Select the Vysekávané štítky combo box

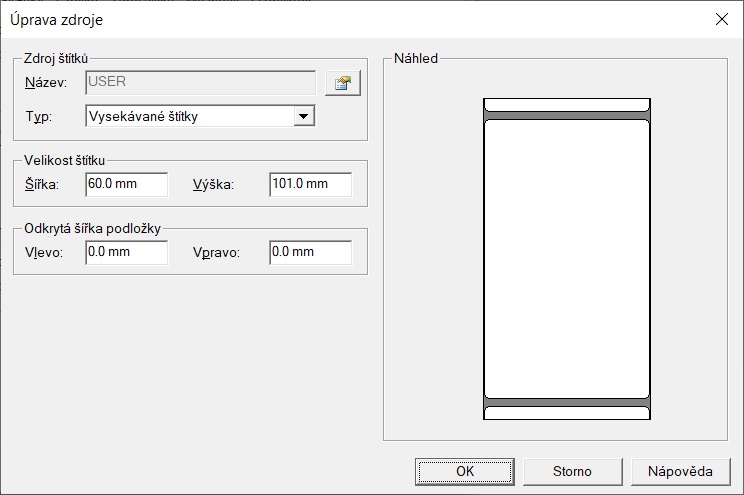click(x=190, y=117)
